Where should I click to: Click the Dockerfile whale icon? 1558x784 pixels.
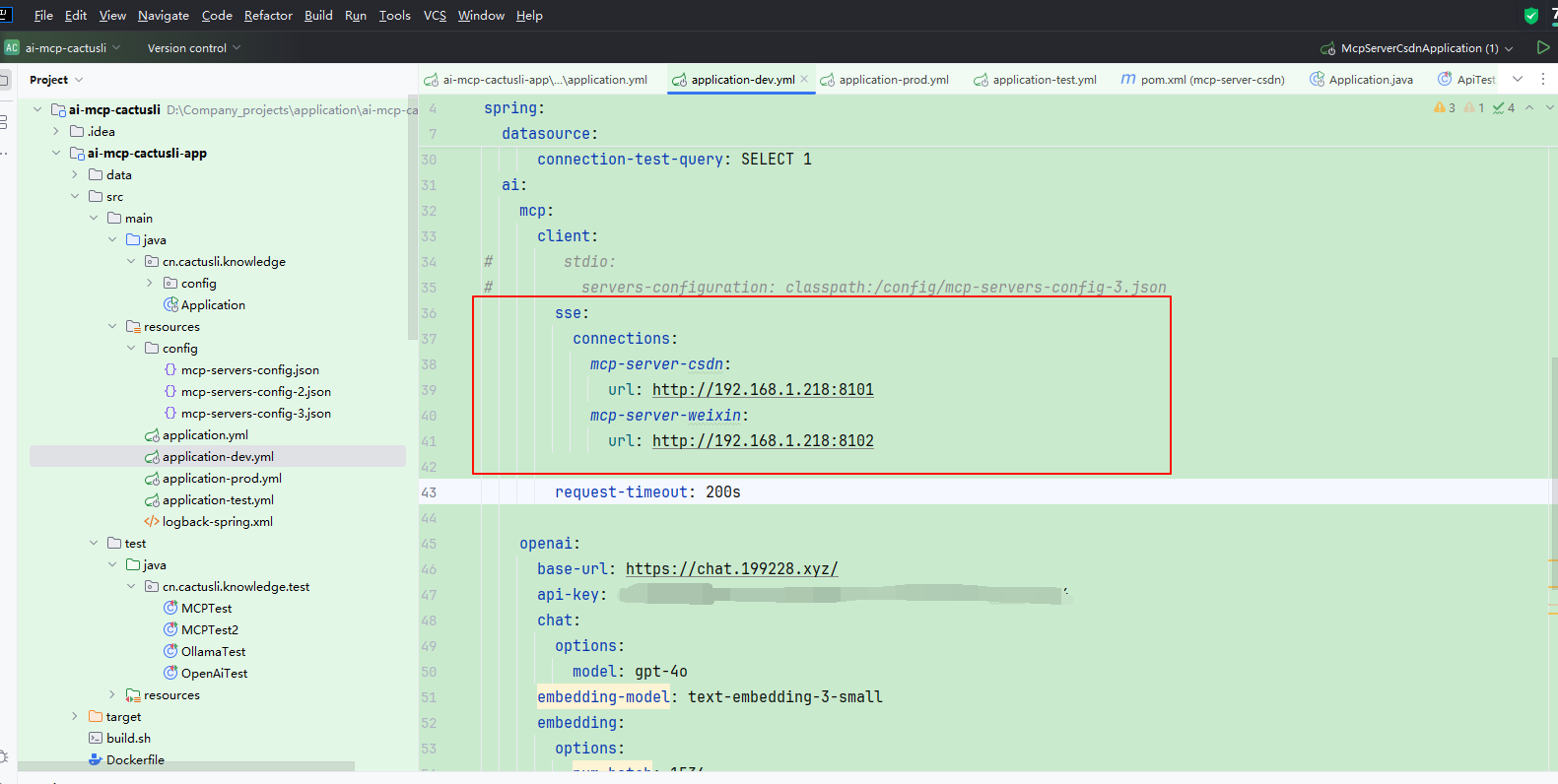pos(96,759)
